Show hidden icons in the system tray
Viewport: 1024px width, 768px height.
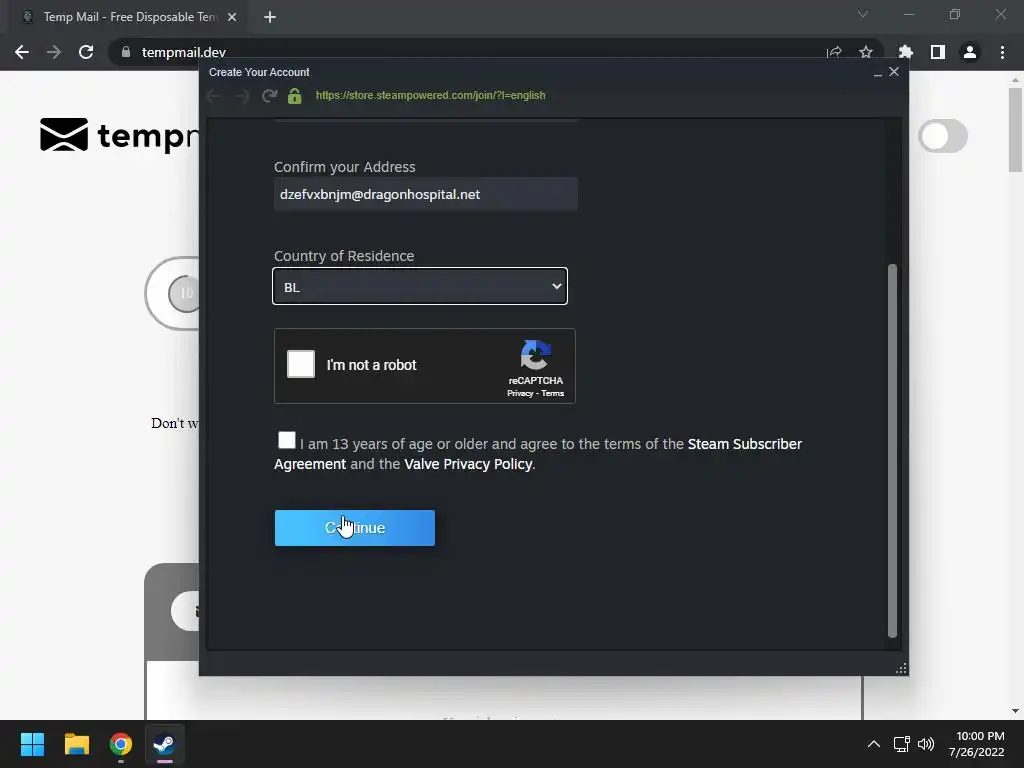pos(874,744)
